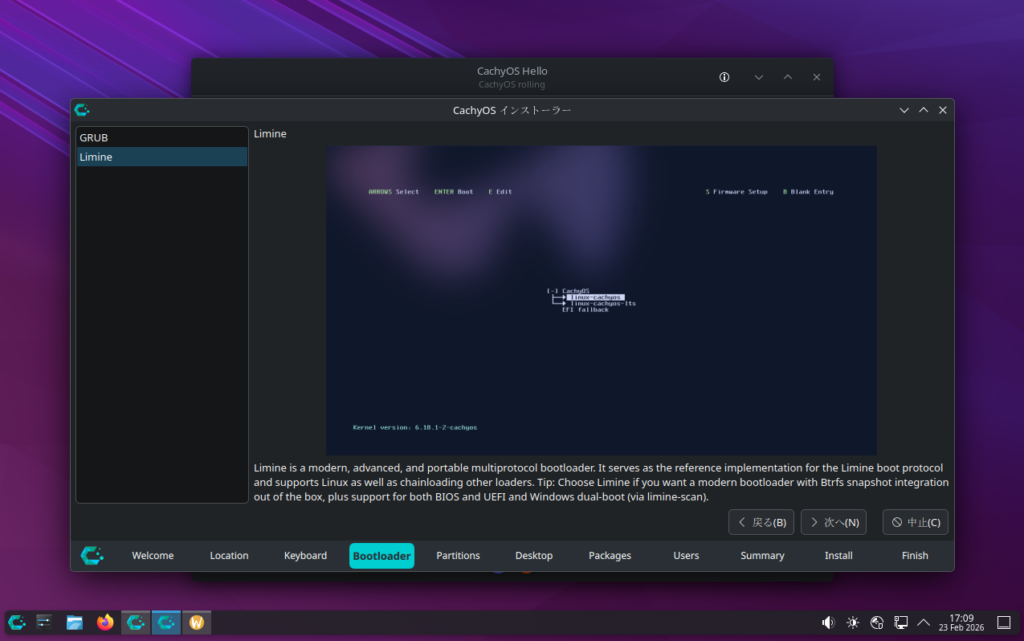This screenshot has width=1024, height=641.
Task: Click the 戻る(B) back button
Action: click(761, 522)
